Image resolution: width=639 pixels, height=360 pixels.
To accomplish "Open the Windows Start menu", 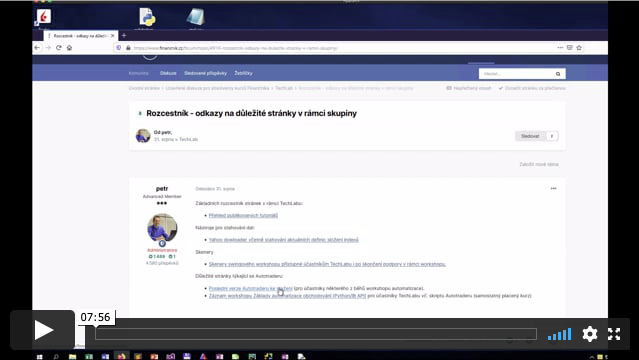I will tap(40, 357).
